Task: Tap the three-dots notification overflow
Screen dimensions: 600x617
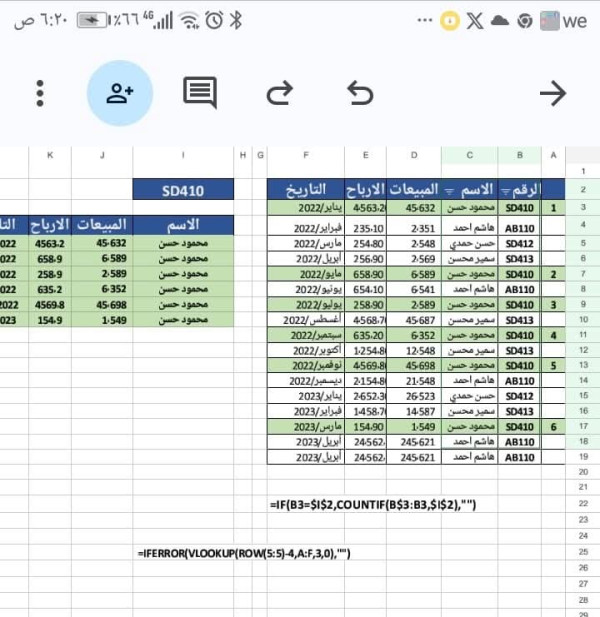Action: pyautogui.click(x=425, y=20)
